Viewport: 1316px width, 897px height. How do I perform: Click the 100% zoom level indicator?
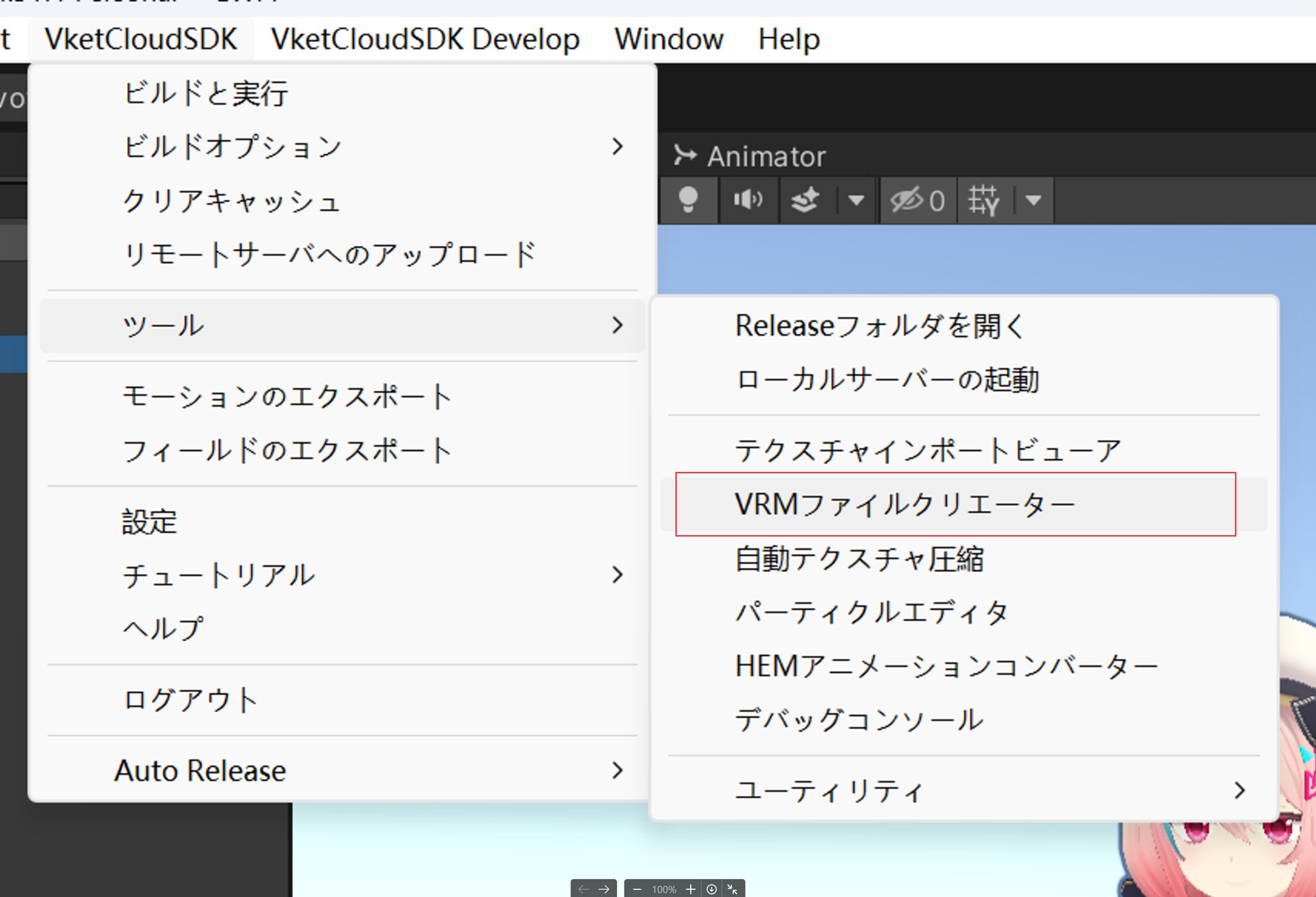click(664, 889)
